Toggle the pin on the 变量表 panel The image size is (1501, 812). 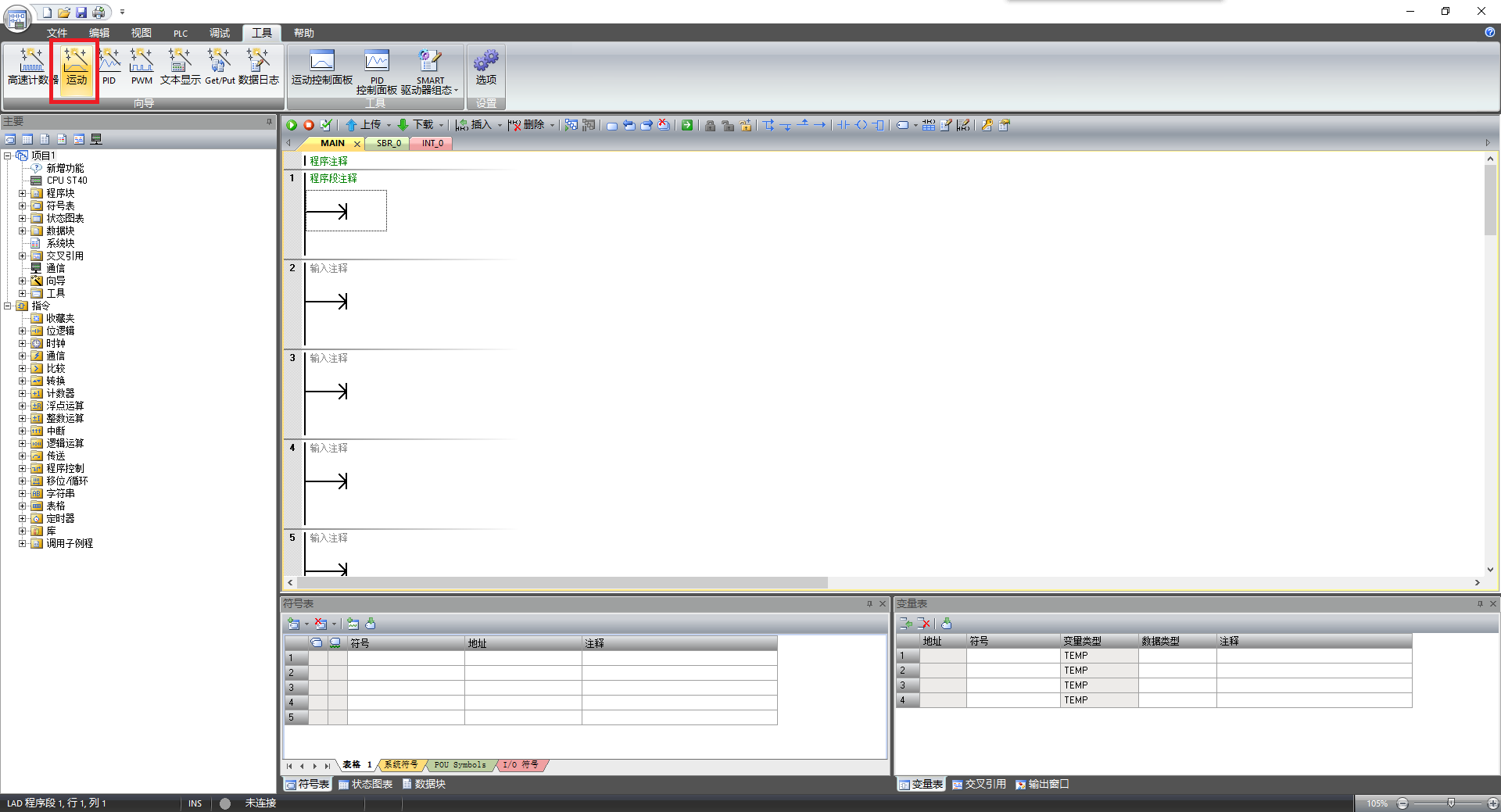pos(1480,603)
